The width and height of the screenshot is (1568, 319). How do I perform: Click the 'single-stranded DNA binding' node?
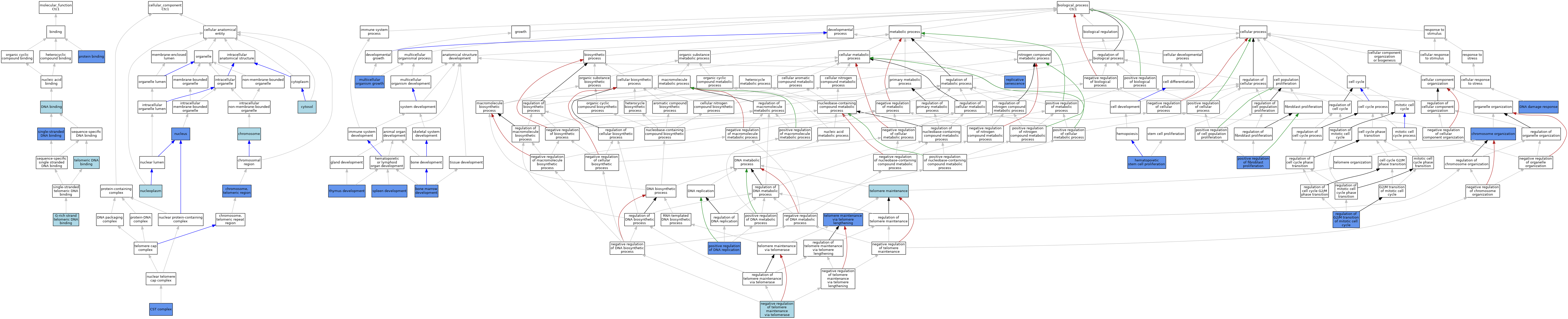(51, 134)
